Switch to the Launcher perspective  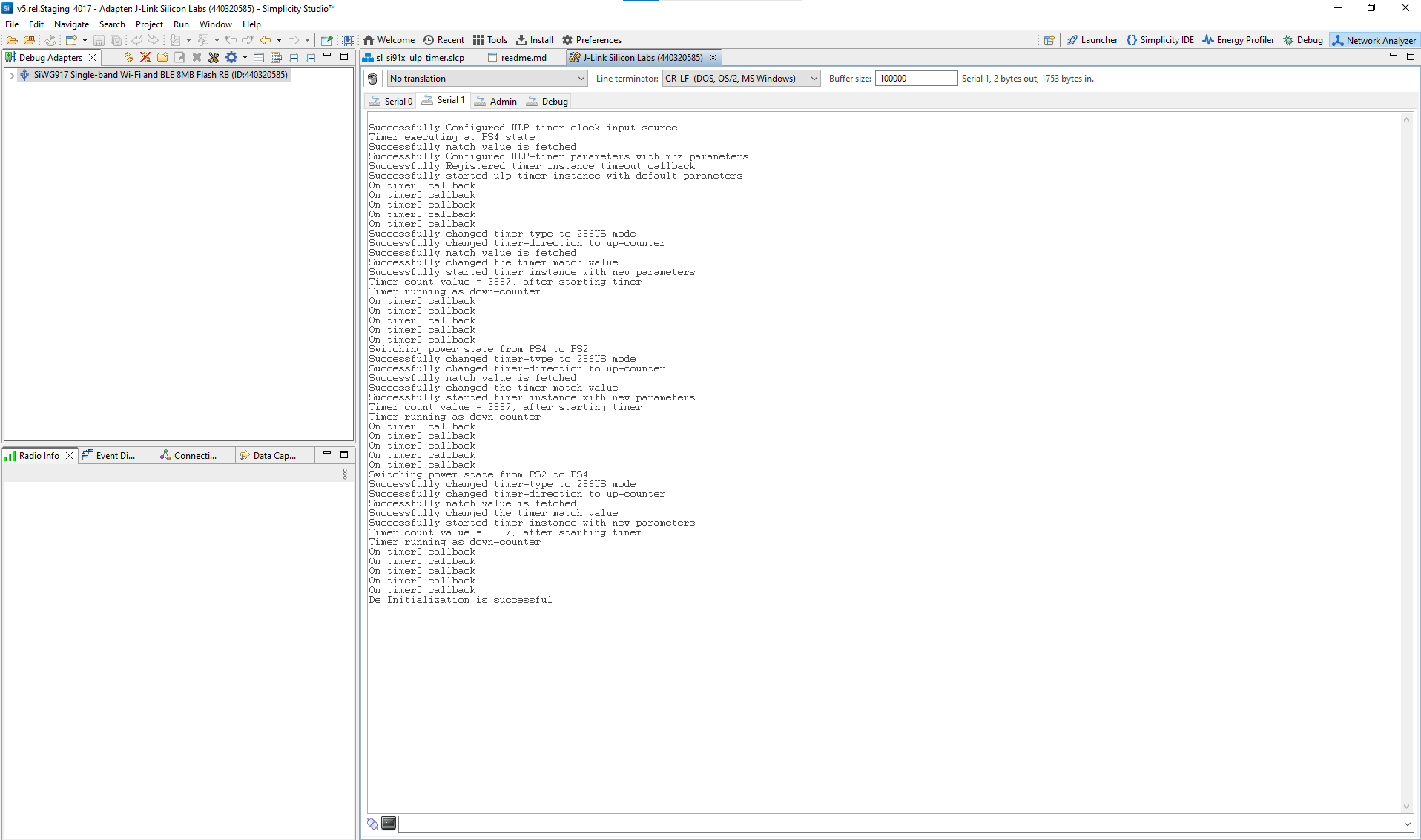tap(1092, 40)
